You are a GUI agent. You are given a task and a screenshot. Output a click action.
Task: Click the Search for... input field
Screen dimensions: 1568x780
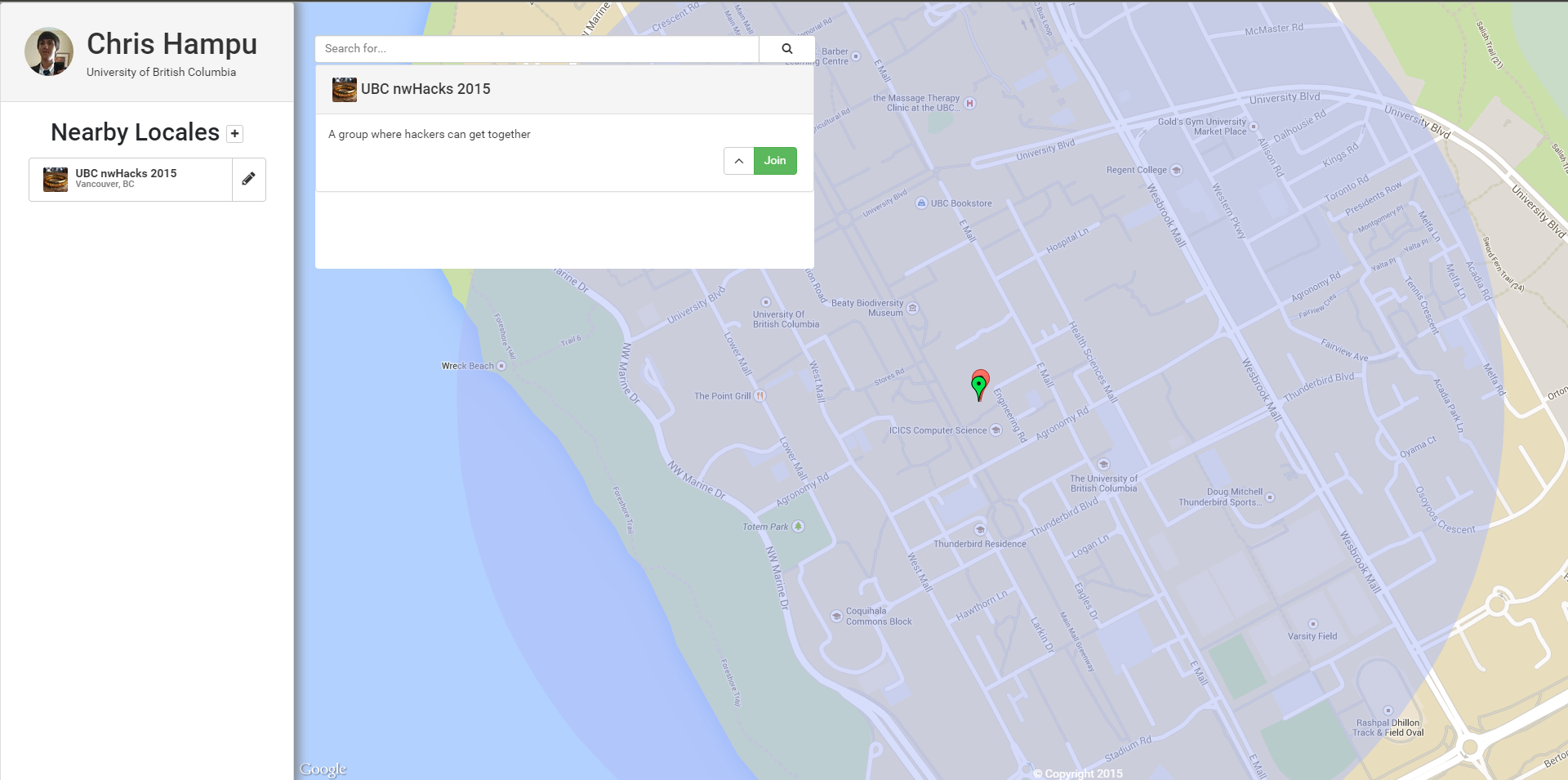pos(537,49)
